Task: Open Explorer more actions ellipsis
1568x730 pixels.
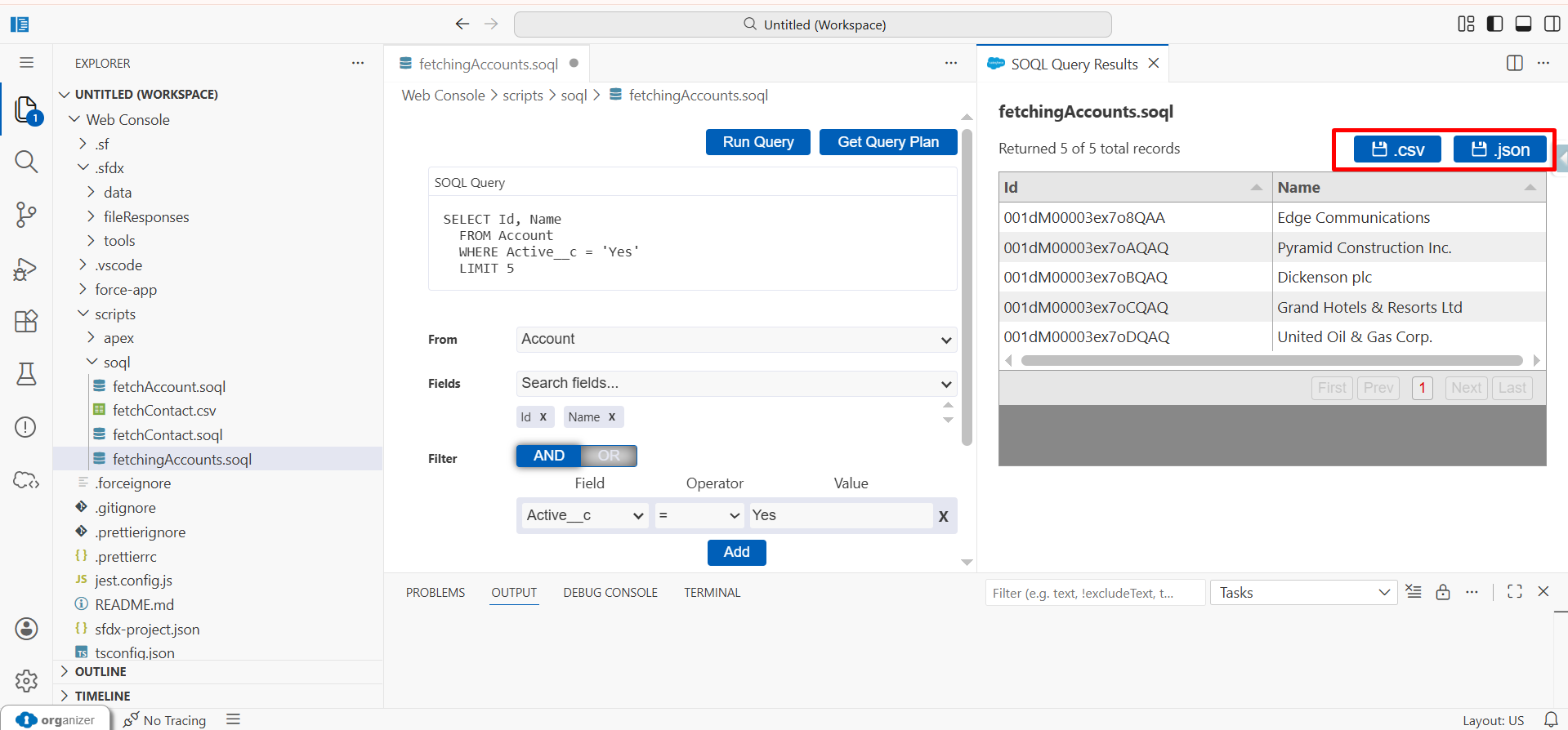Action: [x=358, y=63]
